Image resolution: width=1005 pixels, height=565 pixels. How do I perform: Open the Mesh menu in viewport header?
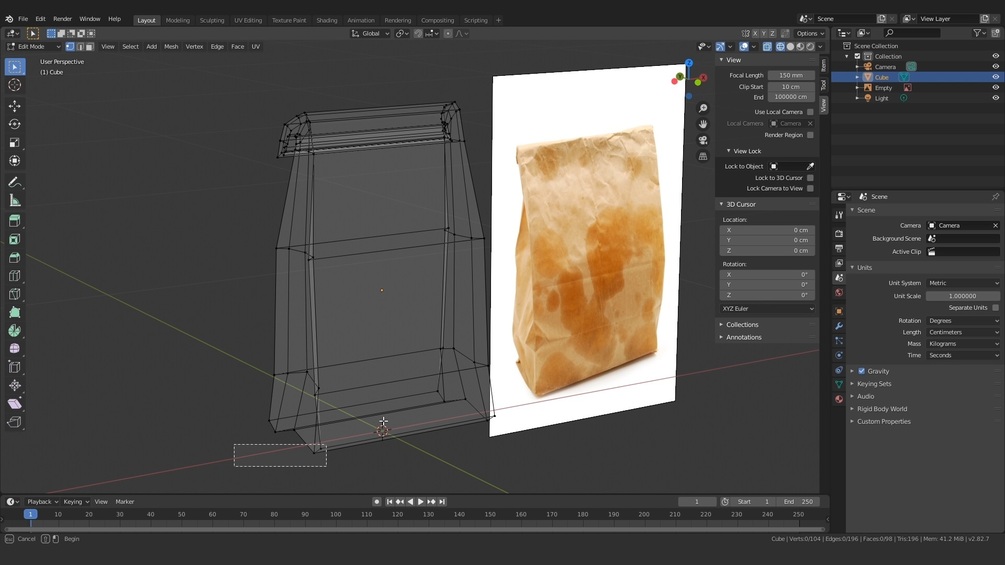coord(171,47)
